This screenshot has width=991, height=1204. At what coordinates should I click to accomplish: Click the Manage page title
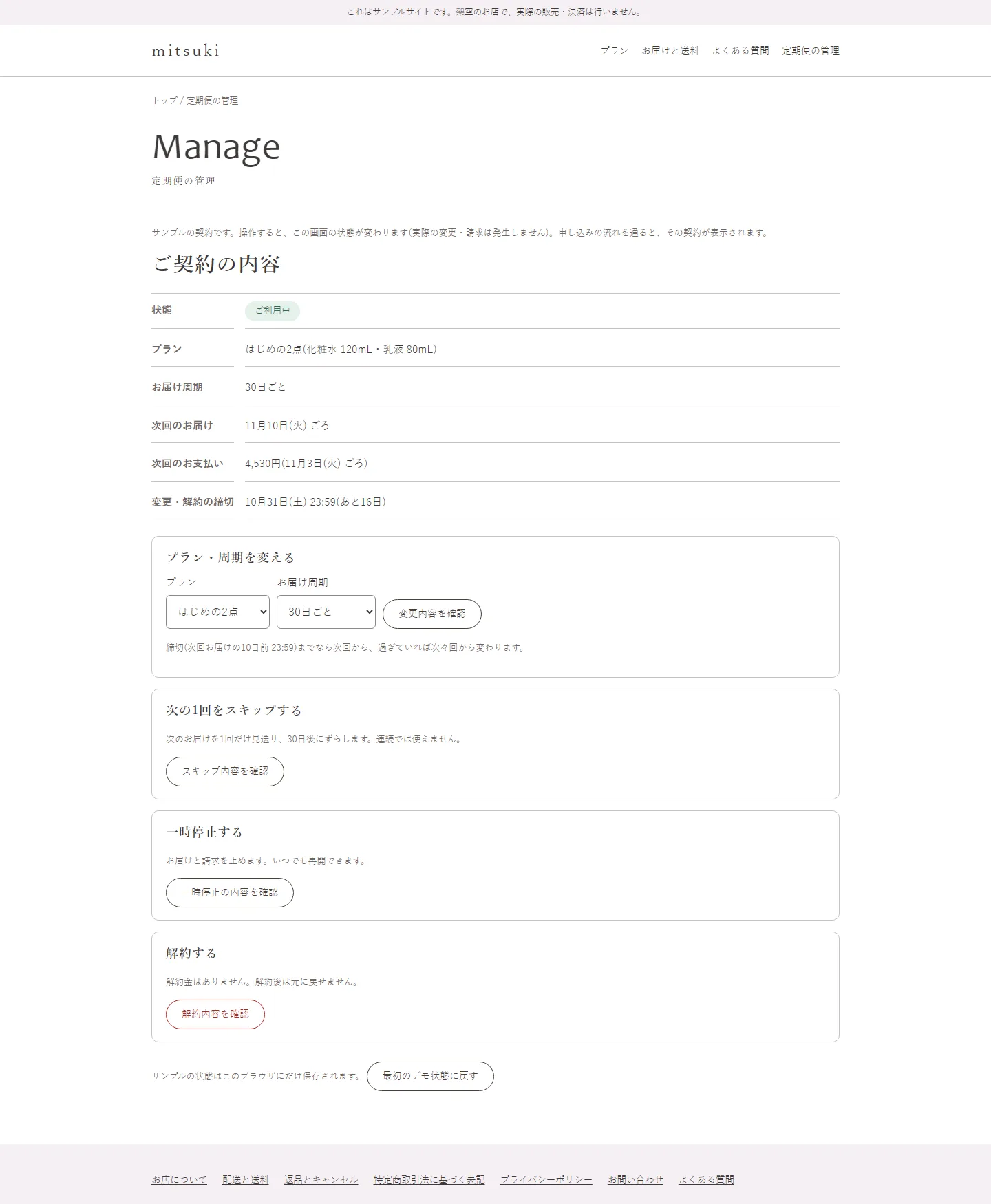pos(216,147)
